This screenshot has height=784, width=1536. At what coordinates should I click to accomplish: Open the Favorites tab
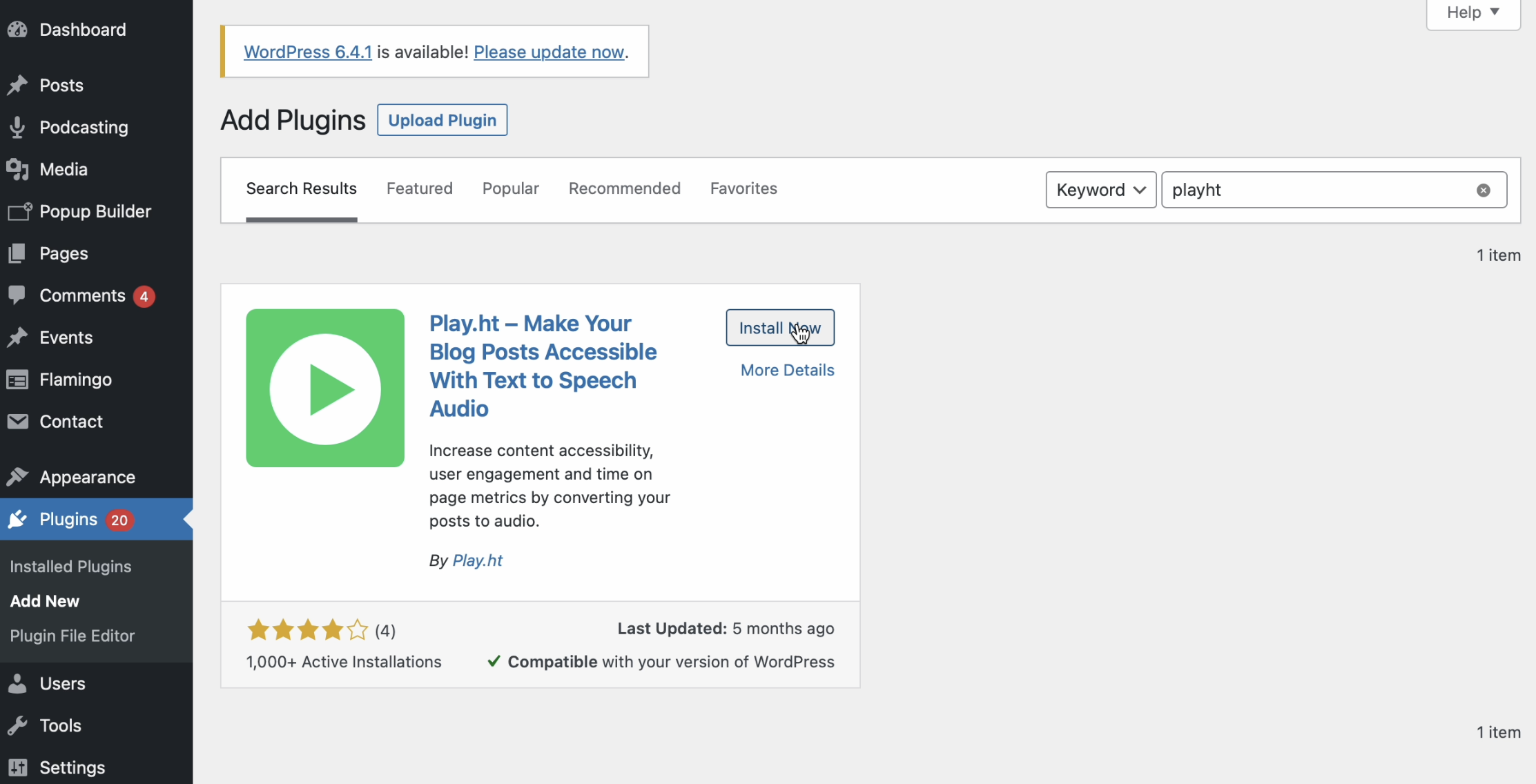[x=743, y=188]
